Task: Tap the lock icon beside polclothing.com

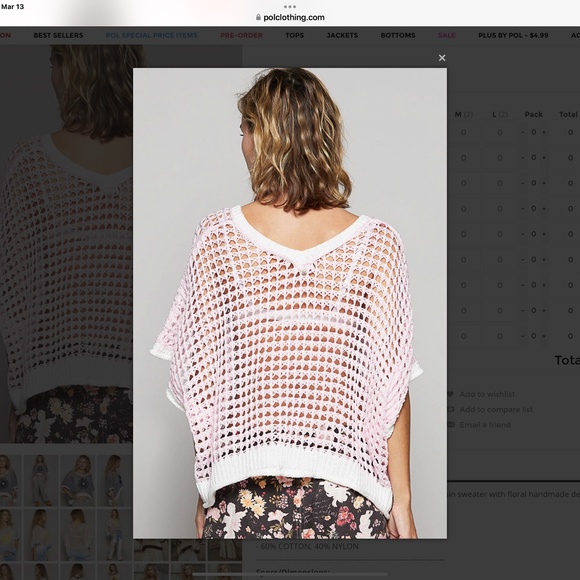Action: (x=258, y=17)
